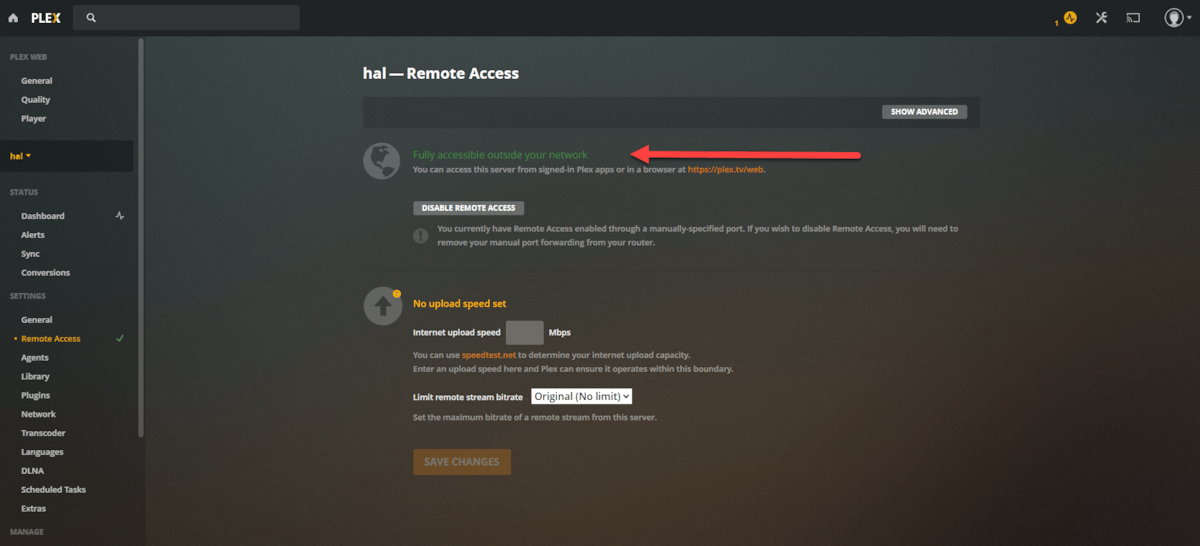Open the Conversions status page
This screenshot has height=546, width=1200.
[x=46, y=273]
